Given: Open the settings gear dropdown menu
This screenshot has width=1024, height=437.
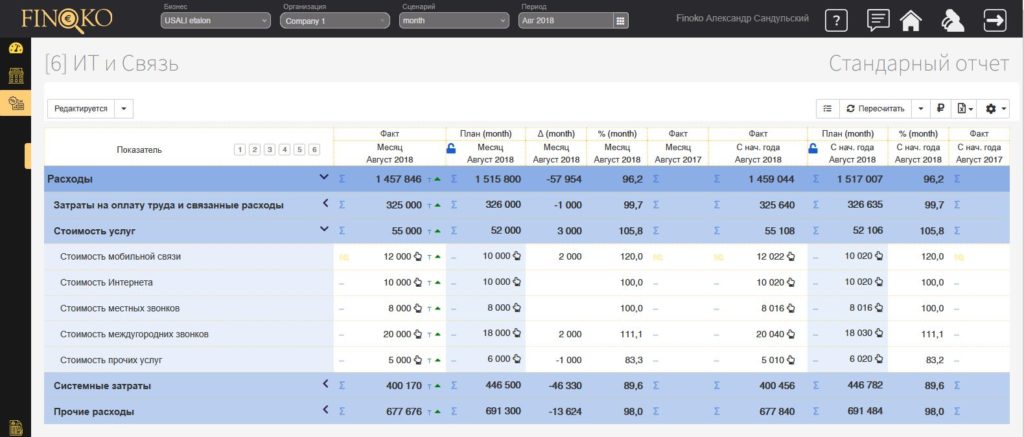Looking at the screenshot, I should tap(995, 108).
